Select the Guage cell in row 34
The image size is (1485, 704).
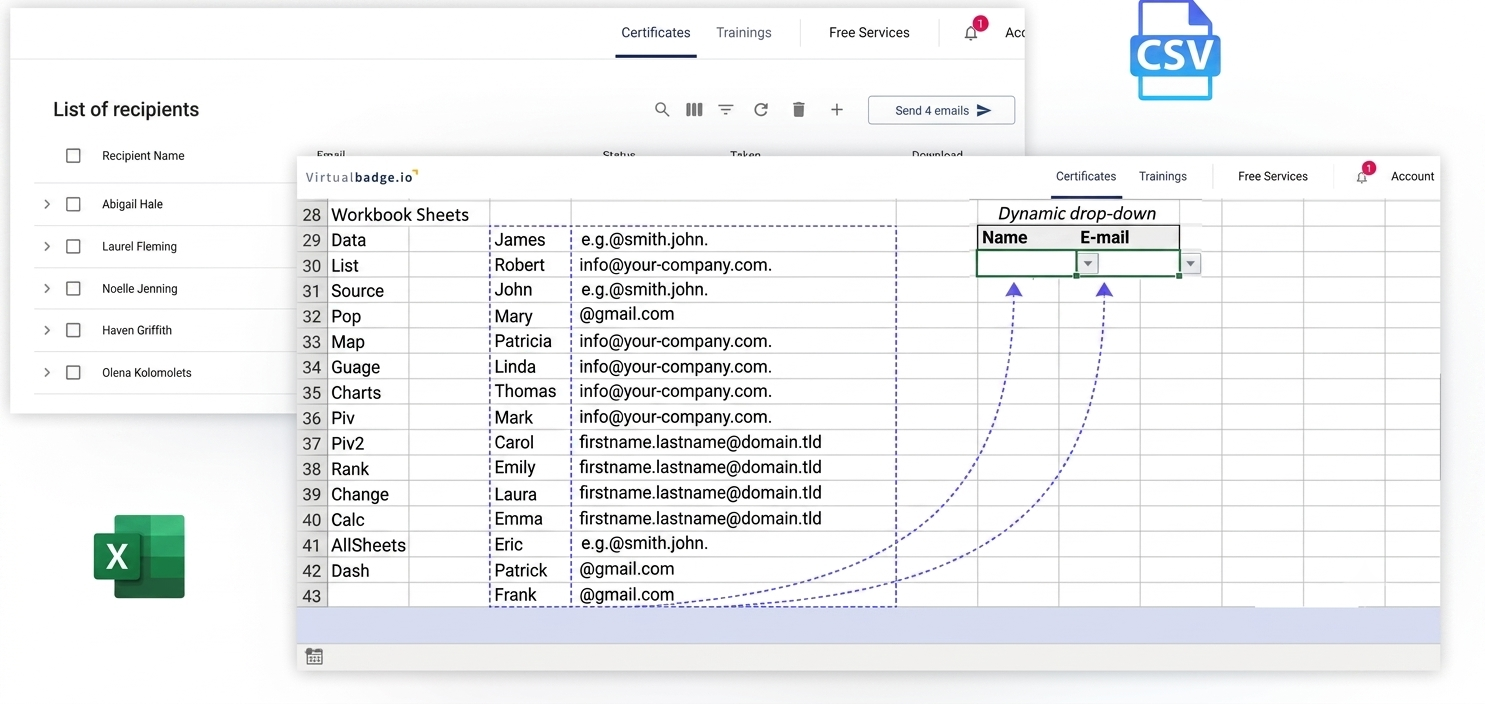368,367
